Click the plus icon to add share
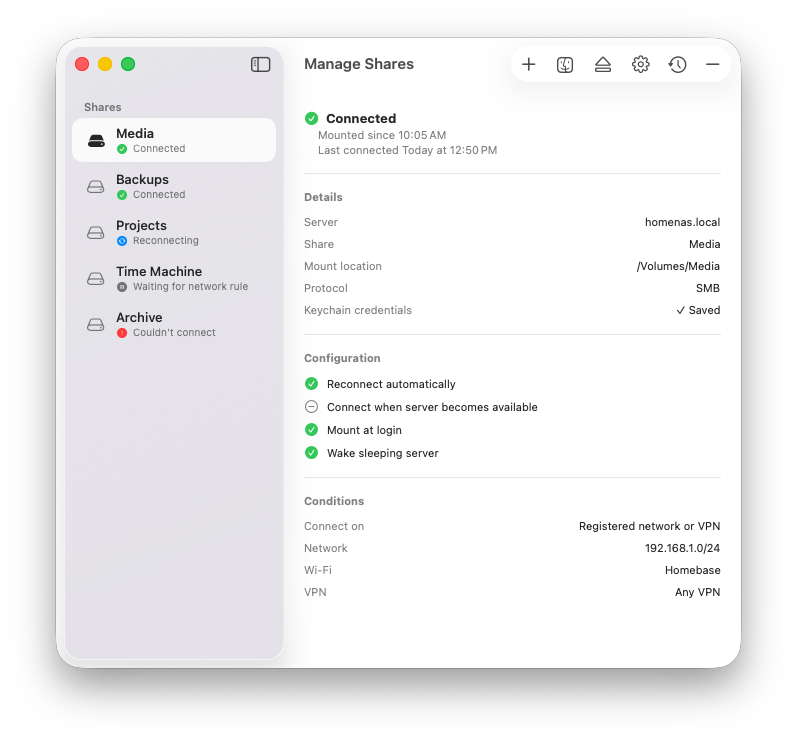 tap(529, 65)
